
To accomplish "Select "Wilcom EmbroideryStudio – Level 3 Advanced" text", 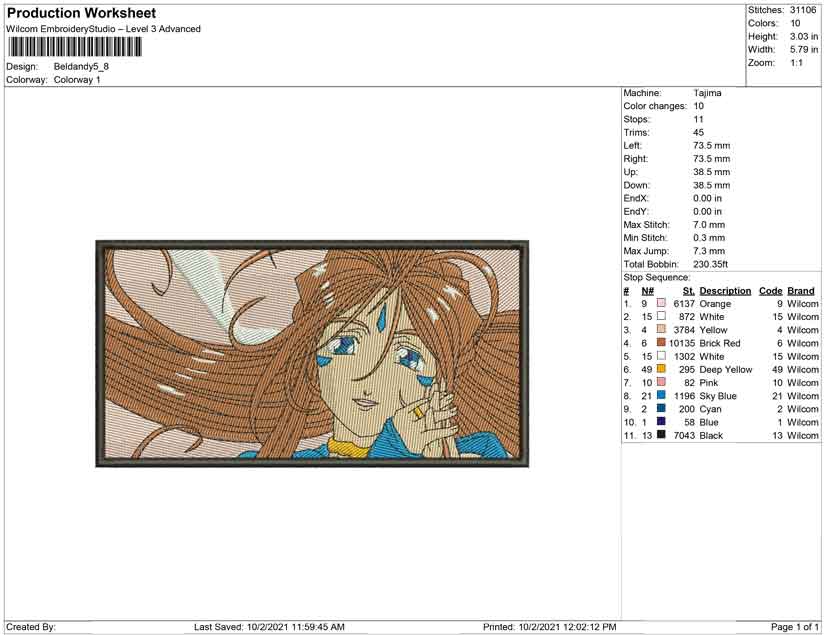I will pyautogui.click(x=104, y=29).
